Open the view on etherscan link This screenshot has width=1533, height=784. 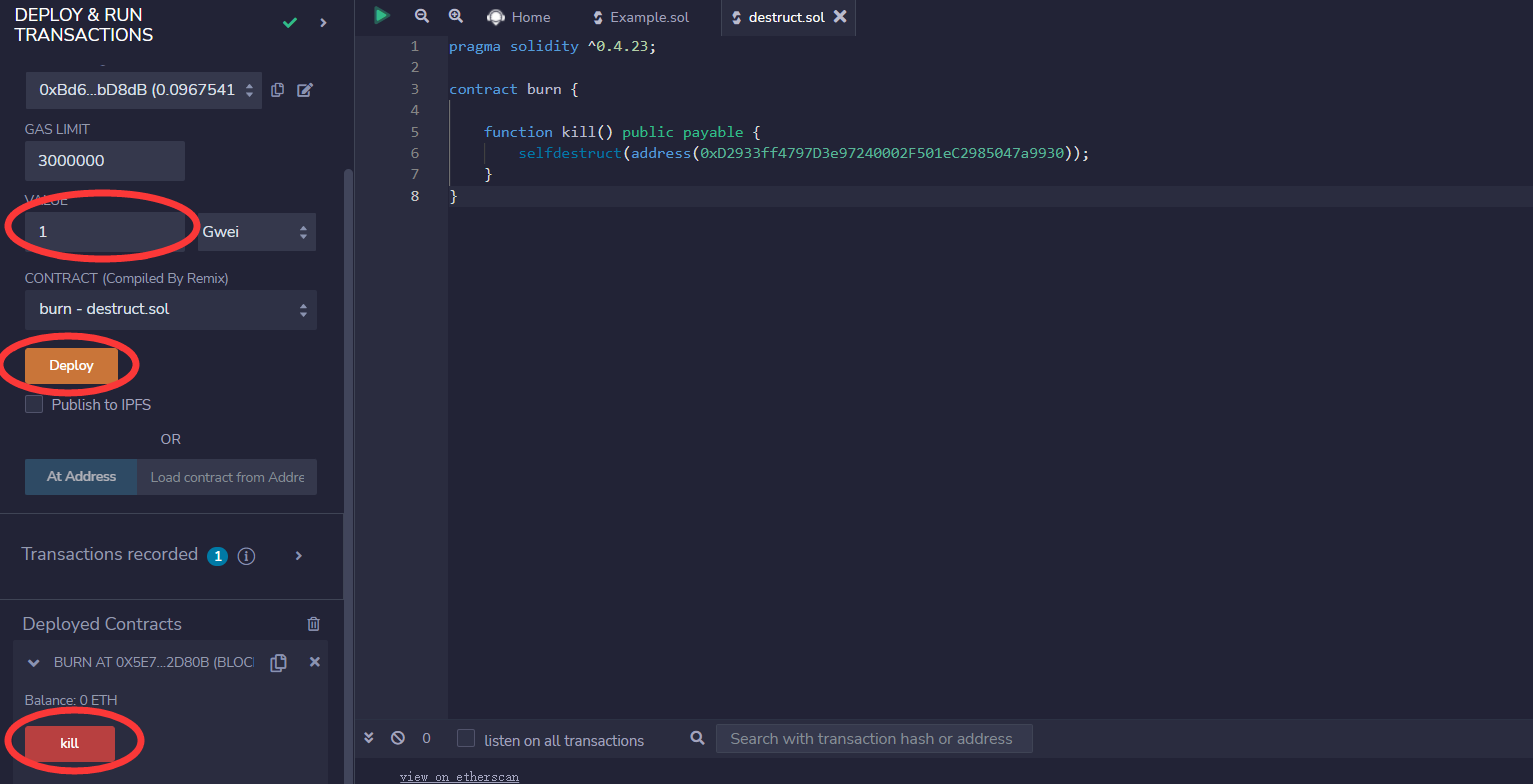(x=459, y=777)
